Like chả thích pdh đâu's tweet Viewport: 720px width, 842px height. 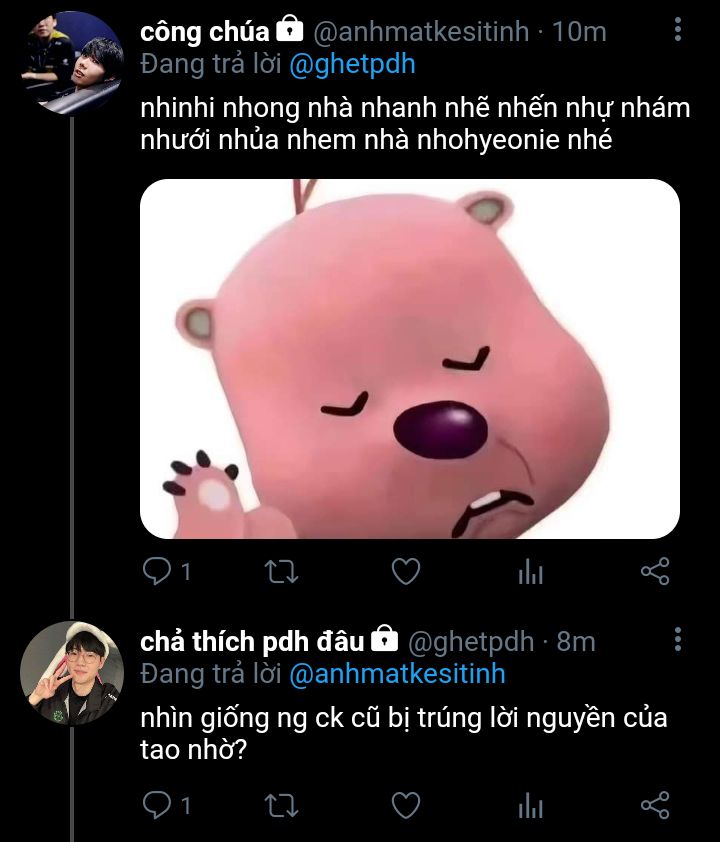[406, 806]
